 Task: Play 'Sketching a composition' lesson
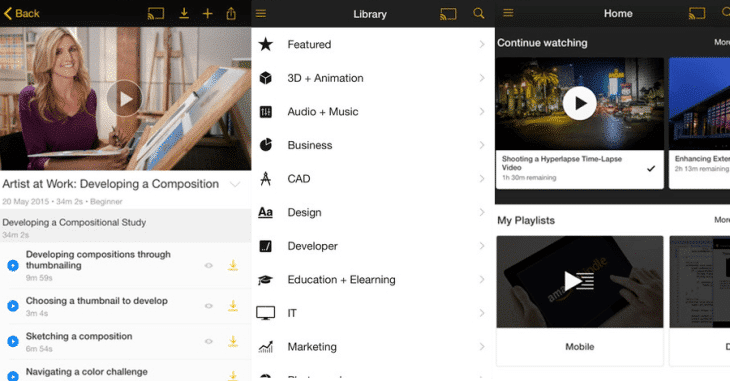(13, 341)
